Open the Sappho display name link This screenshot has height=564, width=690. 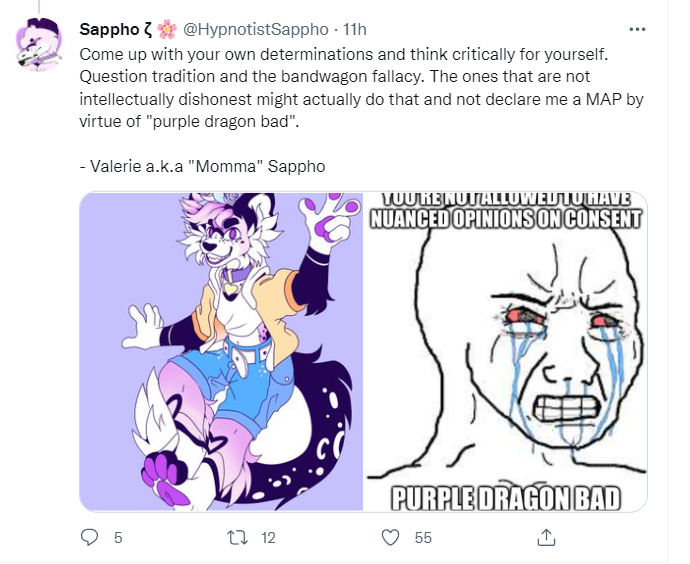pos(116,29)
